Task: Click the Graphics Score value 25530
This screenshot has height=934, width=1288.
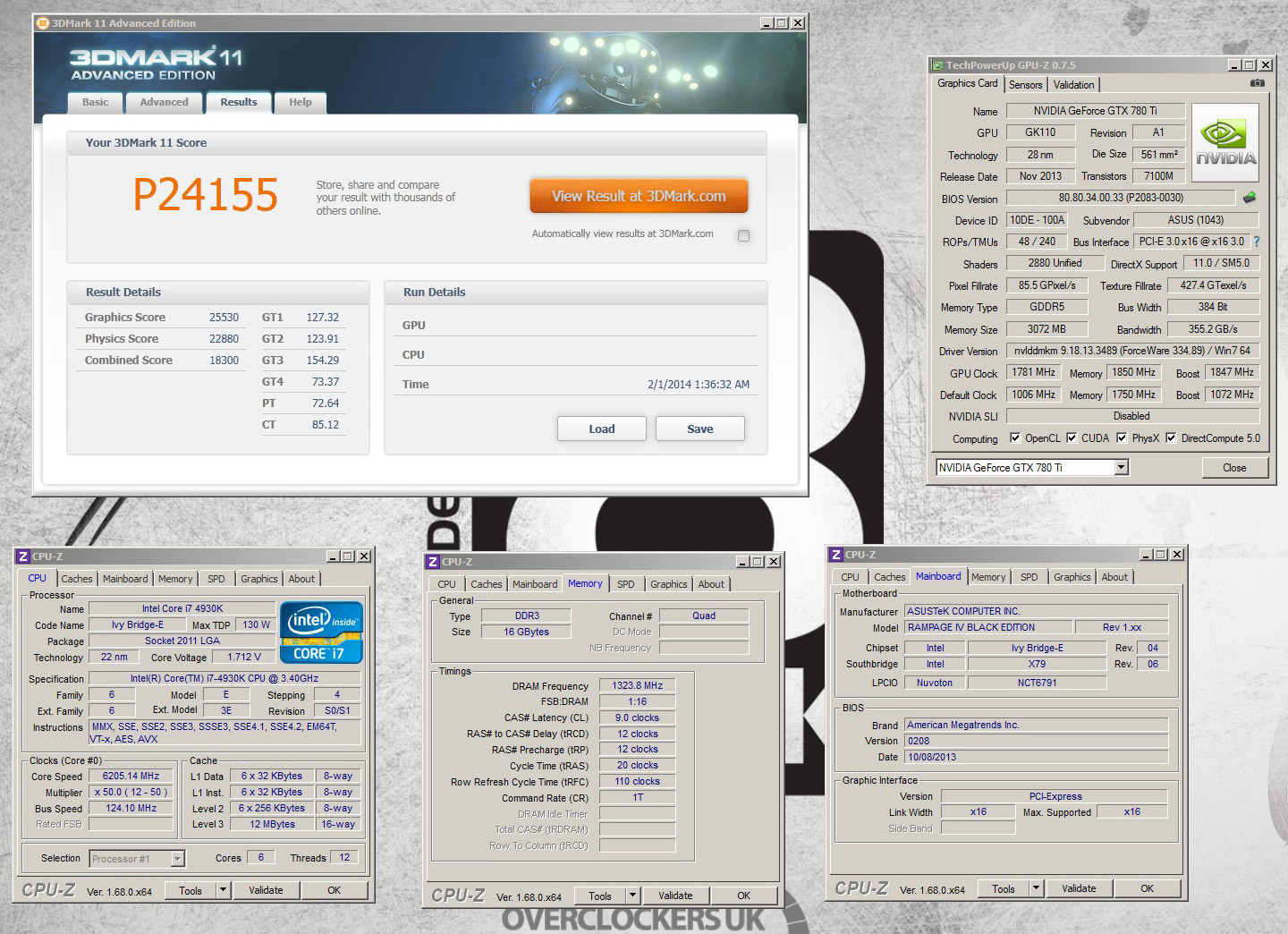Action: [224, 318]
